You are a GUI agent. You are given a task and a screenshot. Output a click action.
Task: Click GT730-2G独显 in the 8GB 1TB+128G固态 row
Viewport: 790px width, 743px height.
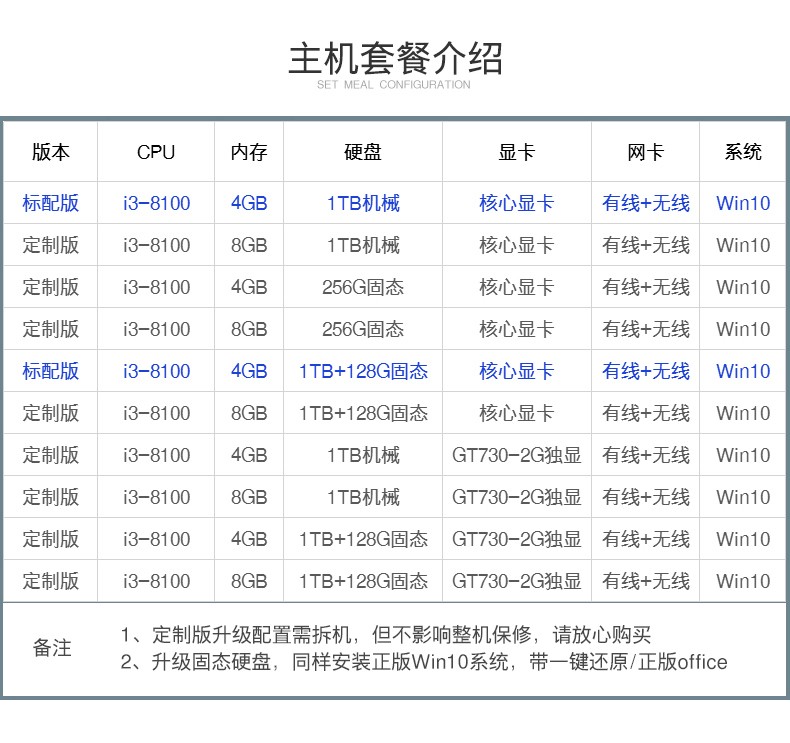[516, 581]
